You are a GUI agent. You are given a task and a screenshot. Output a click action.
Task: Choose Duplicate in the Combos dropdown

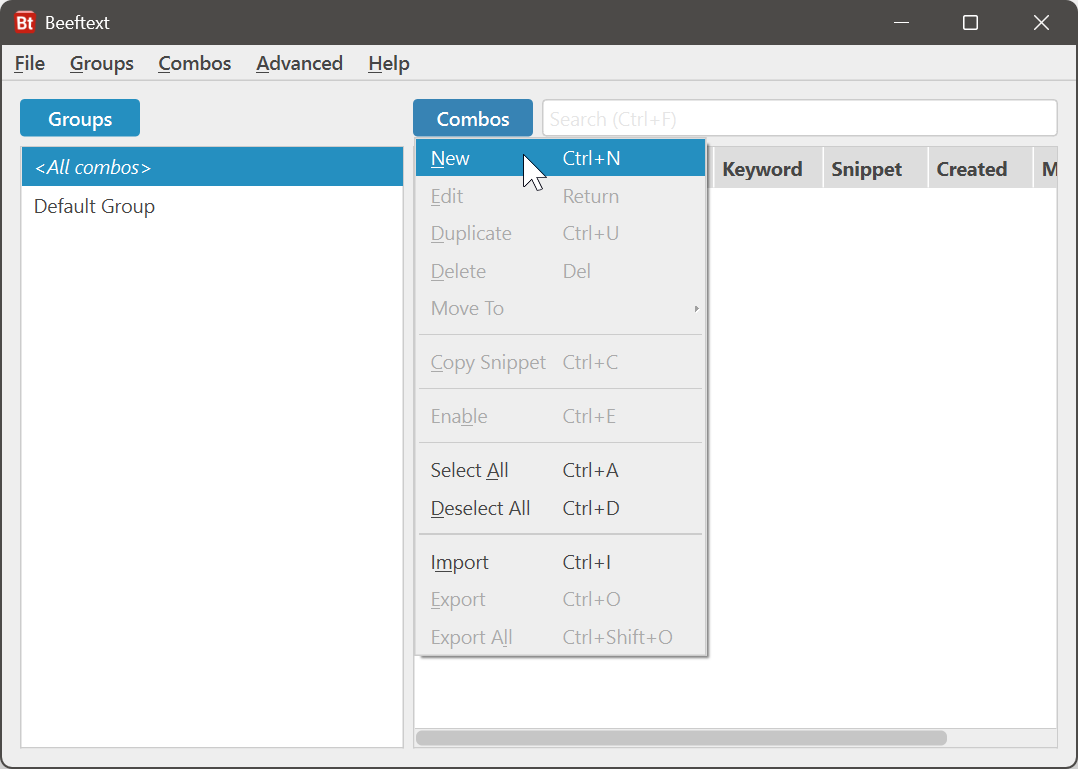click(561, 234)
